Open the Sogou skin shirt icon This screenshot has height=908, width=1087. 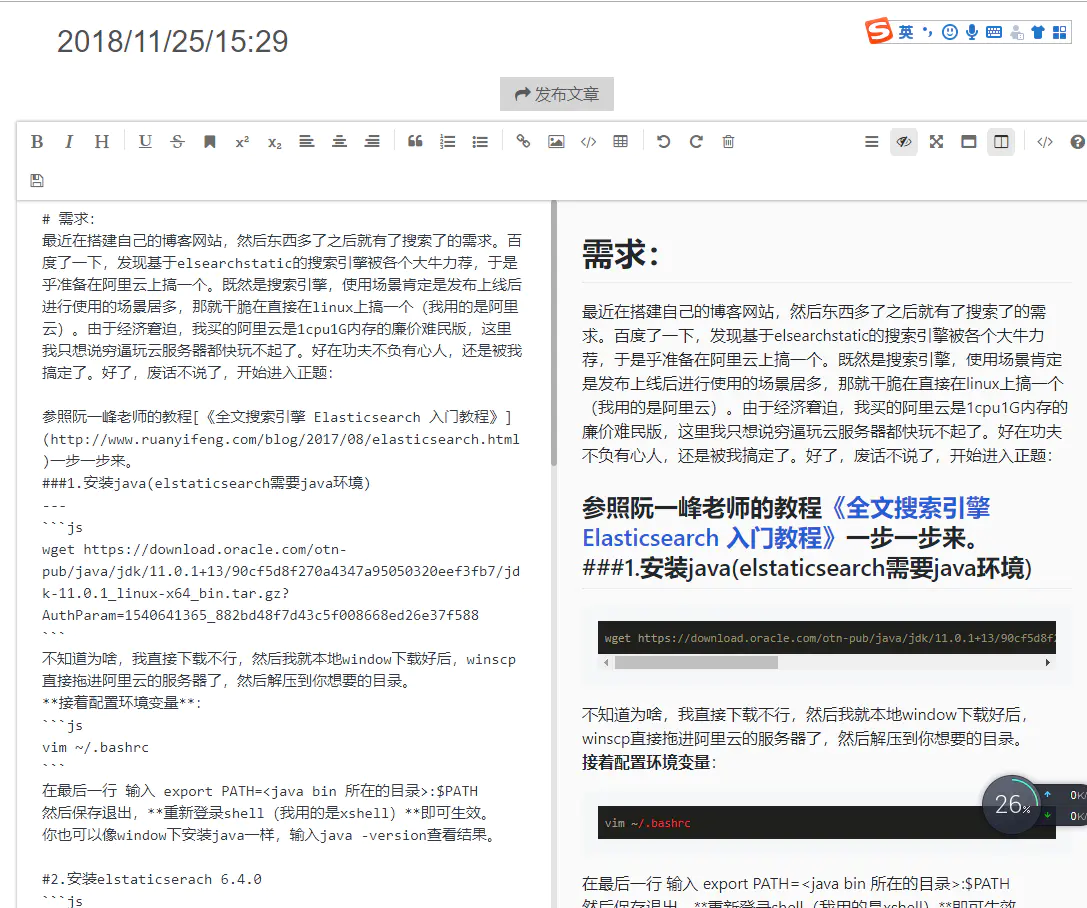click(x=1038, y=32)
